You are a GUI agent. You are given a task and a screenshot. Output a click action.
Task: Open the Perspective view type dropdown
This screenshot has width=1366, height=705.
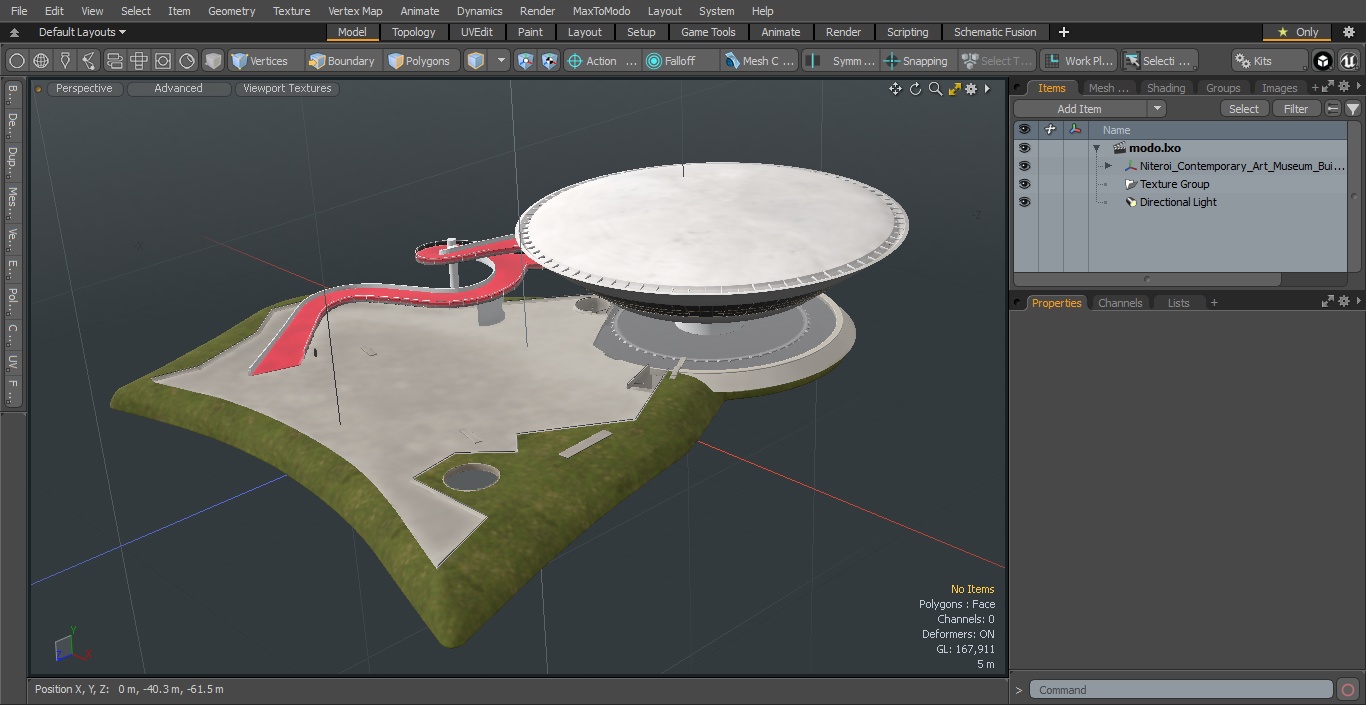click(84, 89)
